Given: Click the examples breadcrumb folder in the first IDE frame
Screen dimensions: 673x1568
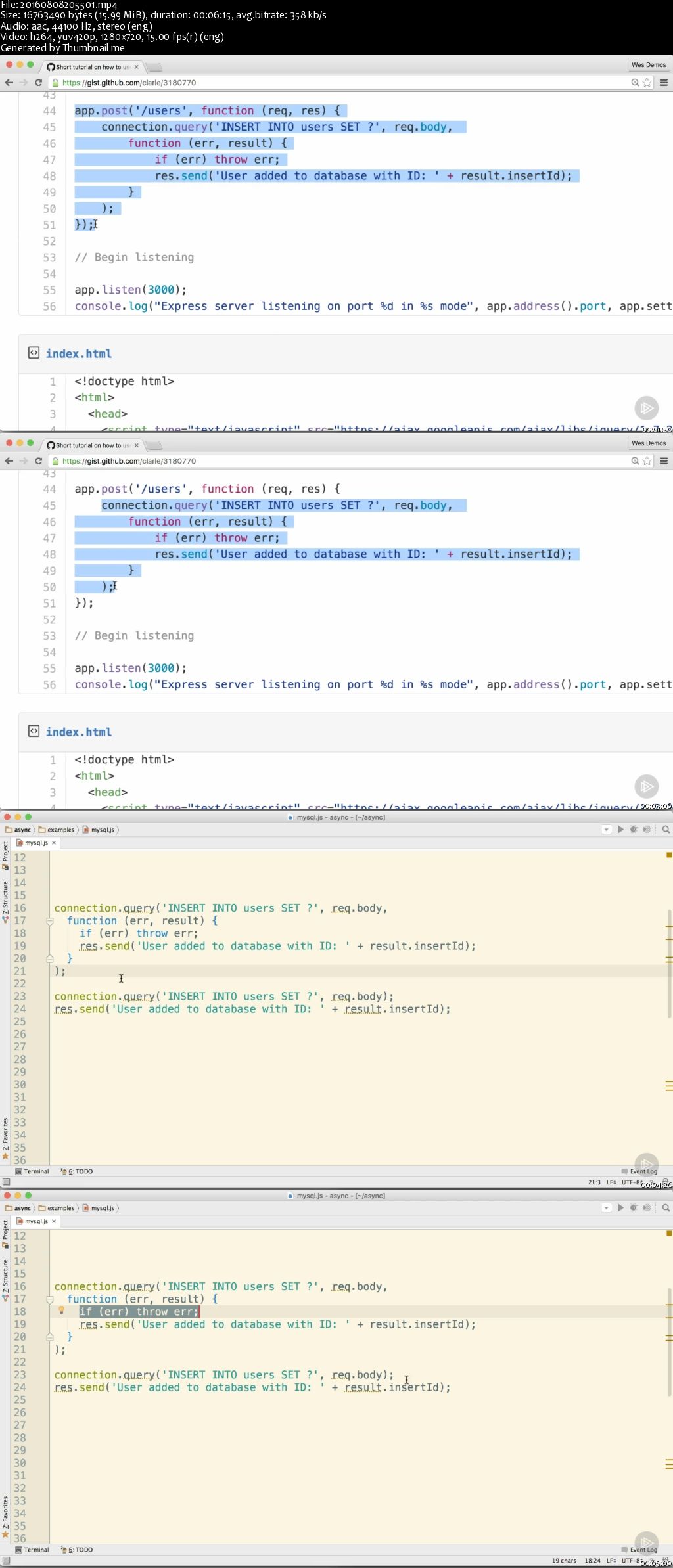Looking at the screenshot, I should 57,830.
